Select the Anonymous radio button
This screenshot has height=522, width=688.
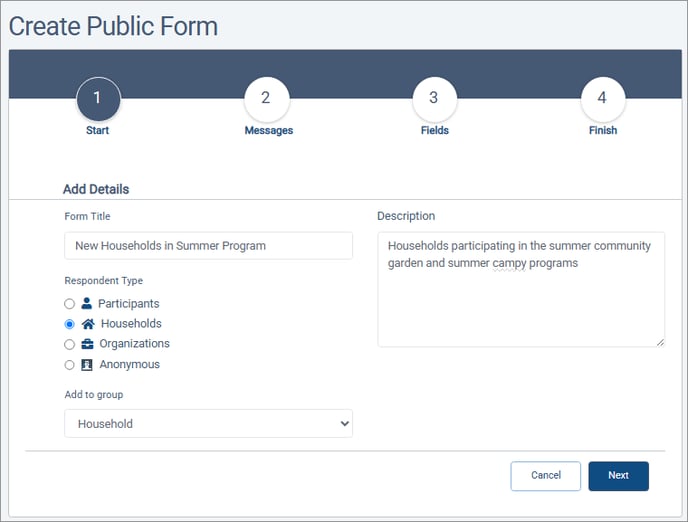(x=69, y=365)
